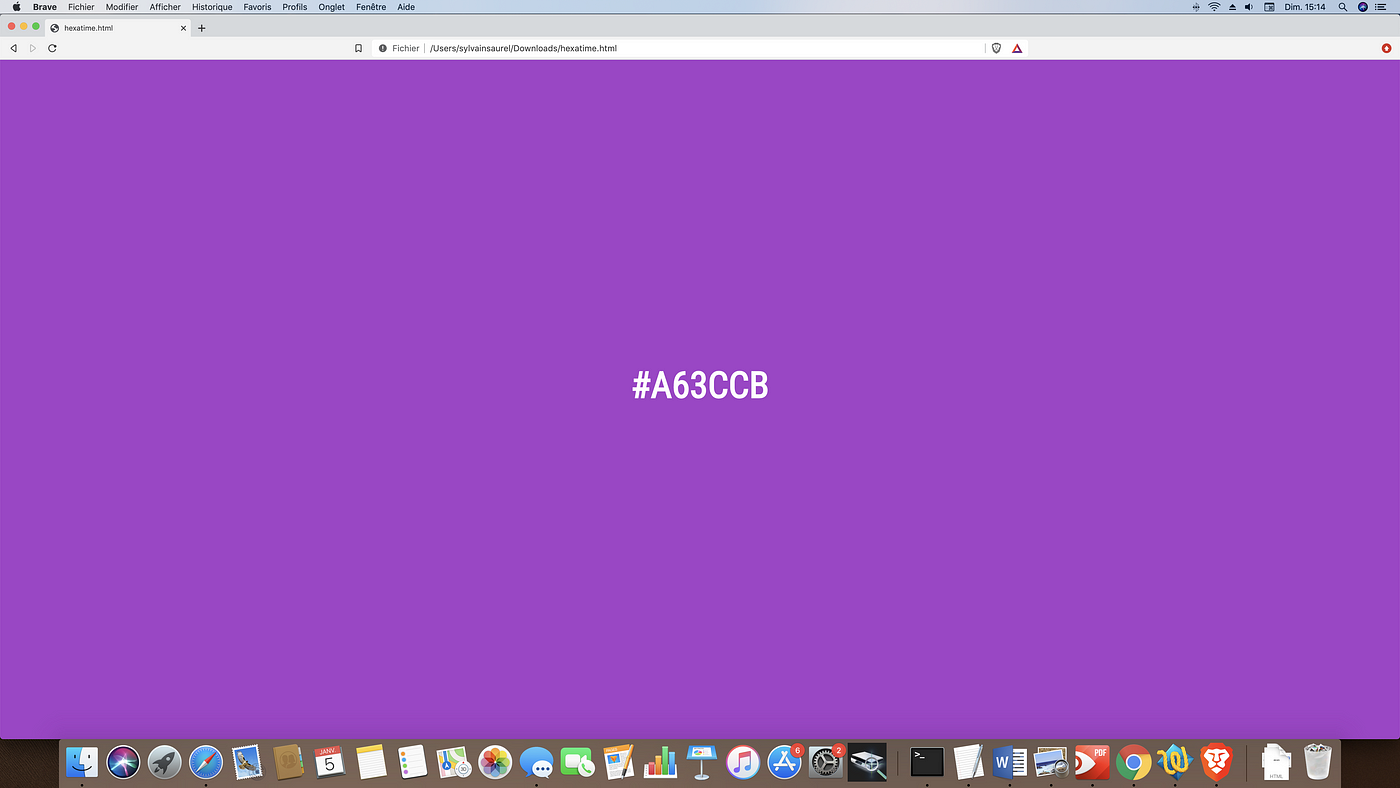1400x788 pixels.
Task: Open Google Chrome in the Dock
Action: point(1133,763)
